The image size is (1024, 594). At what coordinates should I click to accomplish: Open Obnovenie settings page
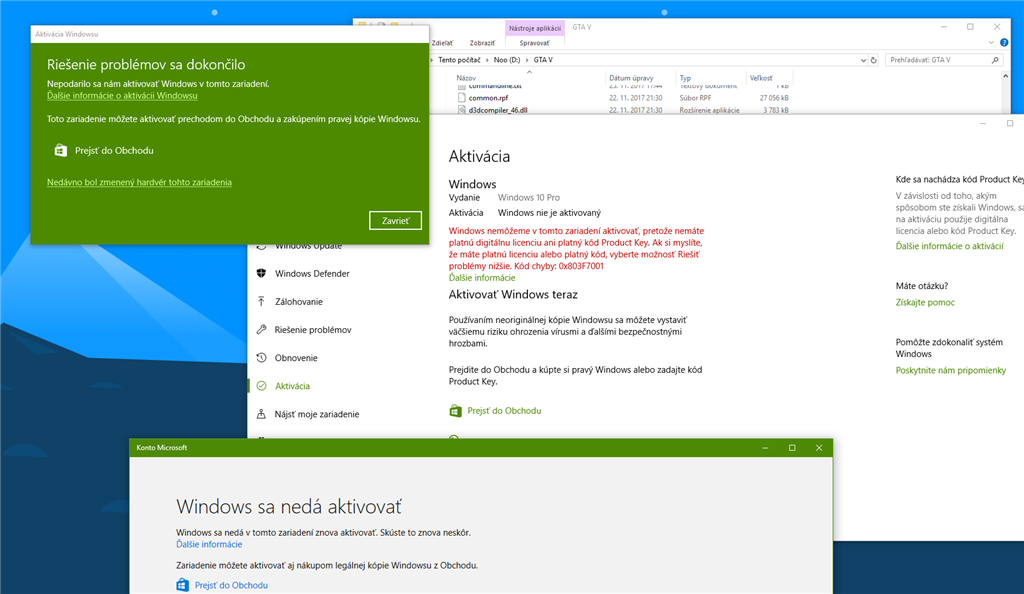pos(296,358)
